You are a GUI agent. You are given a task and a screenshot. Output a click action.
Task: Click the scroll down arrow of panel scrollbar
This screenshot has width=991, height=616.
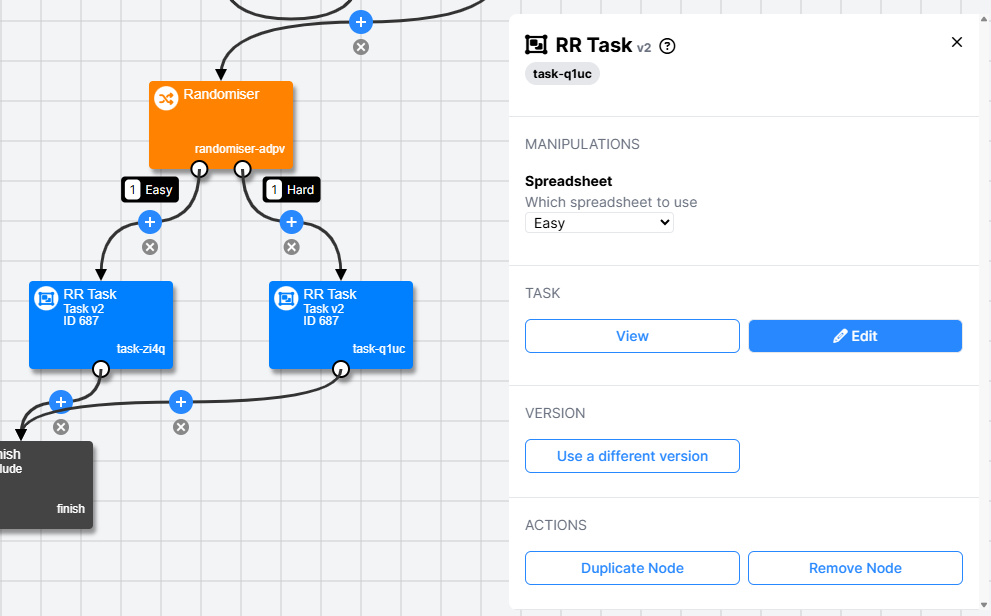click(984, 605)
